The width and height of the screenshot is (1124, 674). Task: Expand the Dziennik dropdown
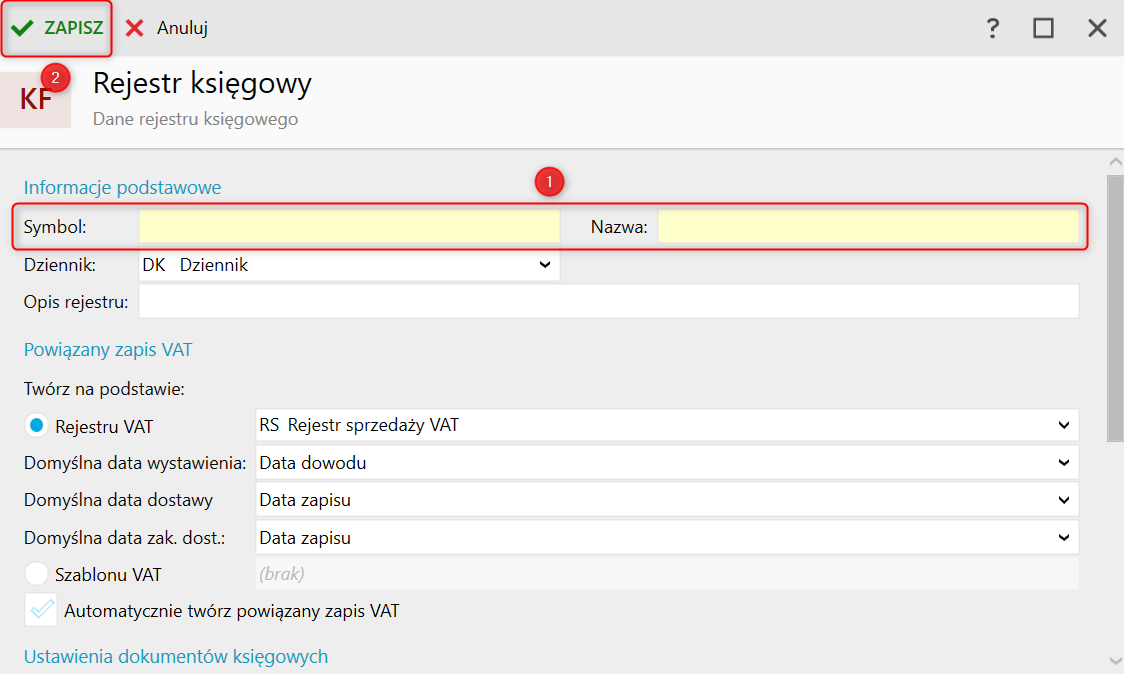tap(349, 265)
